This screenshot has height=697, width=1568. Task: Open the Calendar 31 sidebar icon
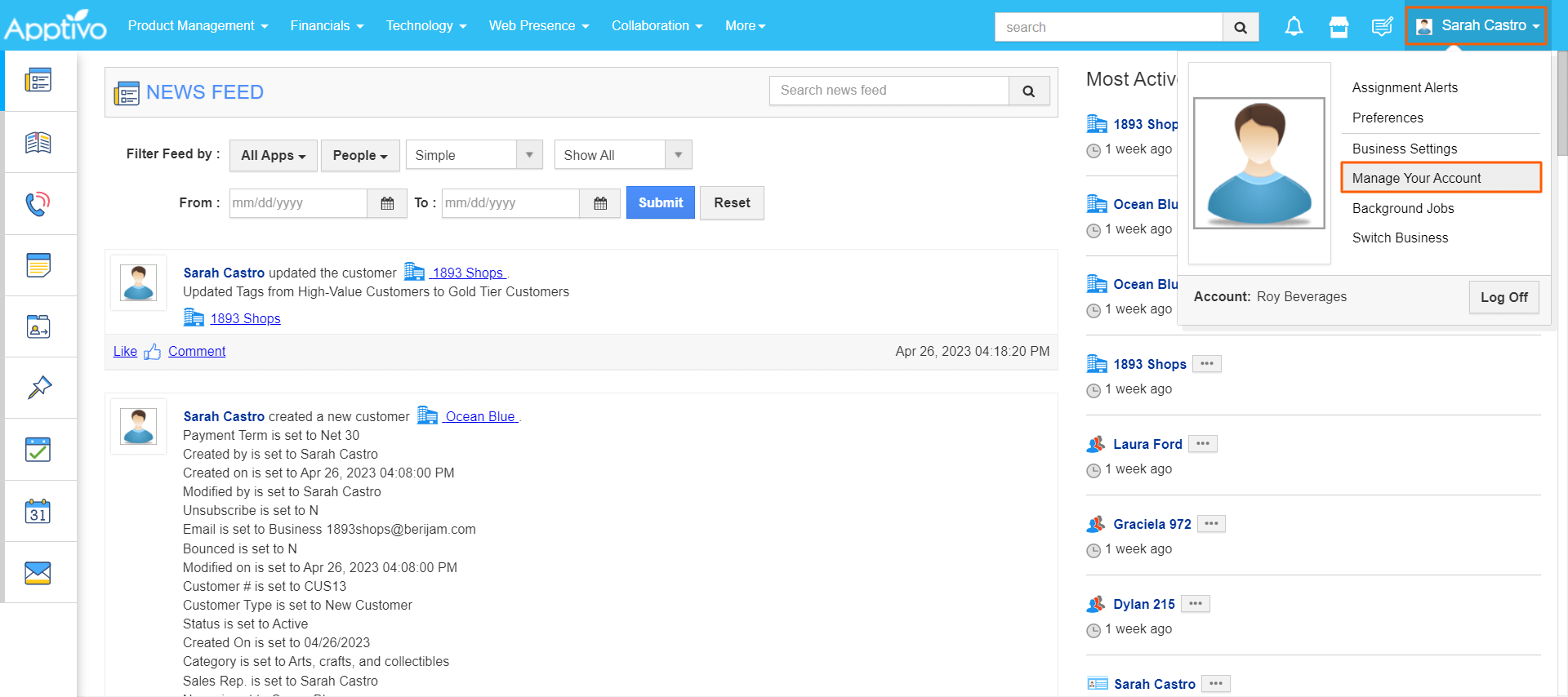38,512
